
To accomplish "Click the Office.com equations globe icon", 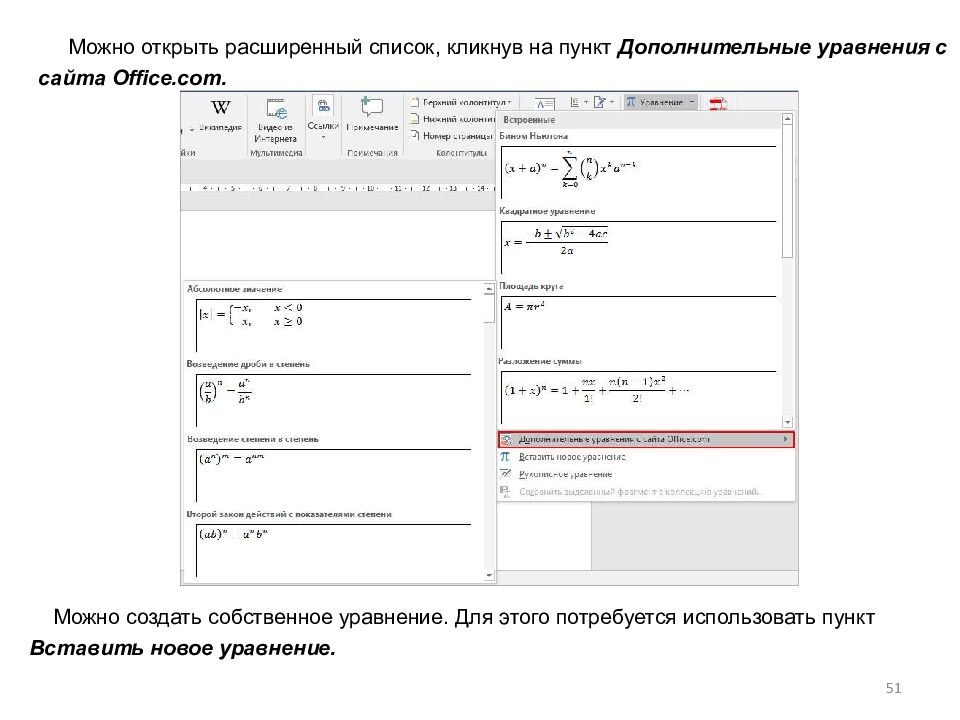I will [506, 439].
